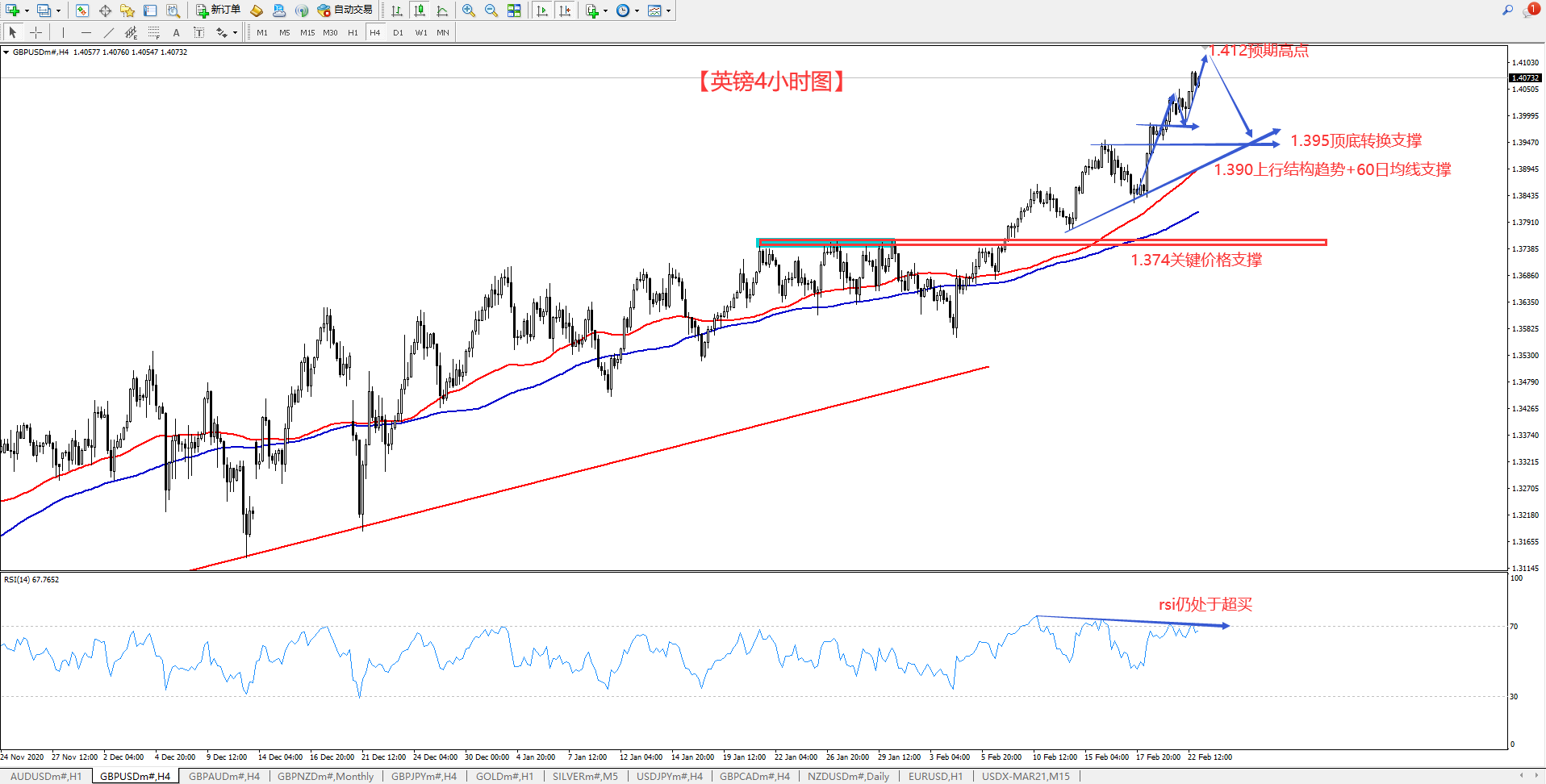Switch to bar chart display

pyautogui.click(x=397, y=10)
